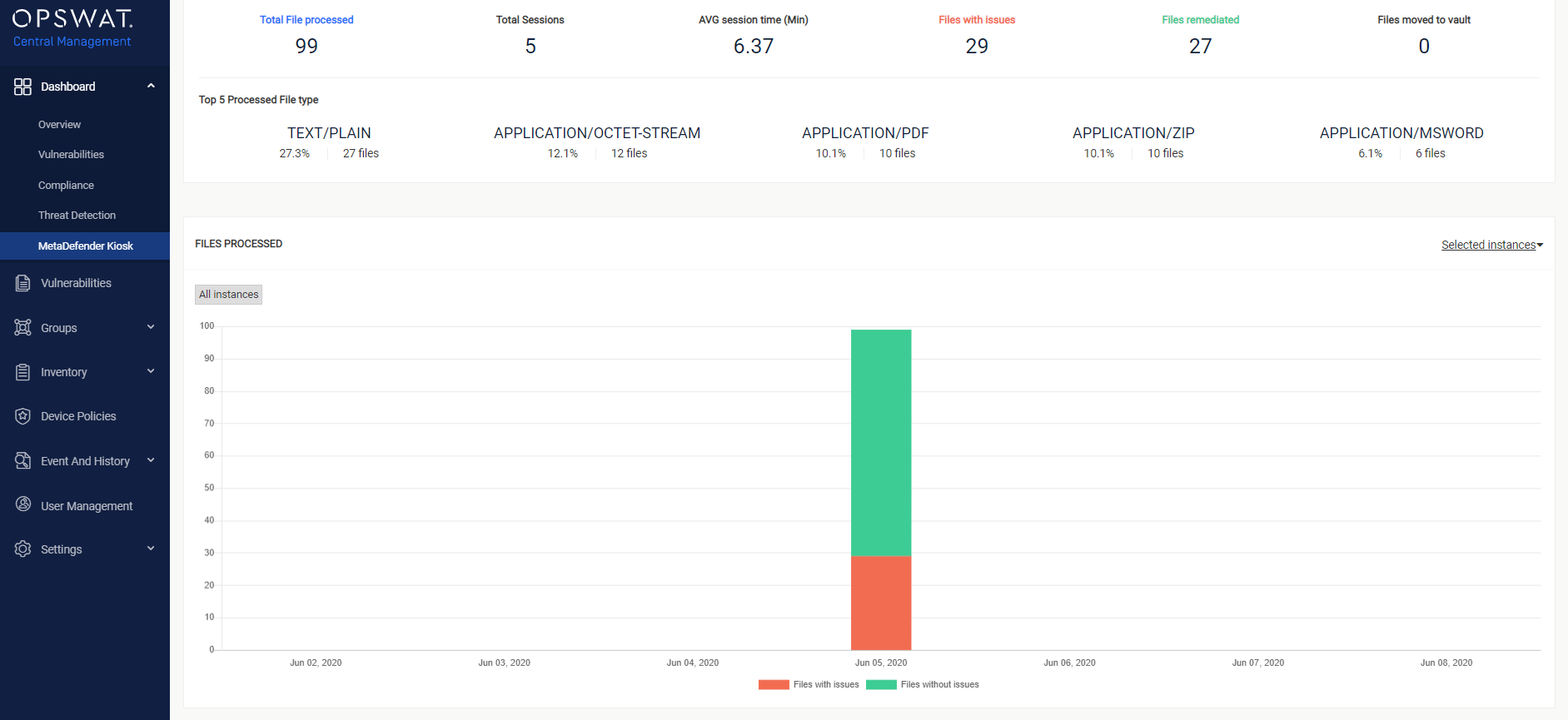
Task: Click the 6.37 average session time value
Action: (x=754, y=47)
